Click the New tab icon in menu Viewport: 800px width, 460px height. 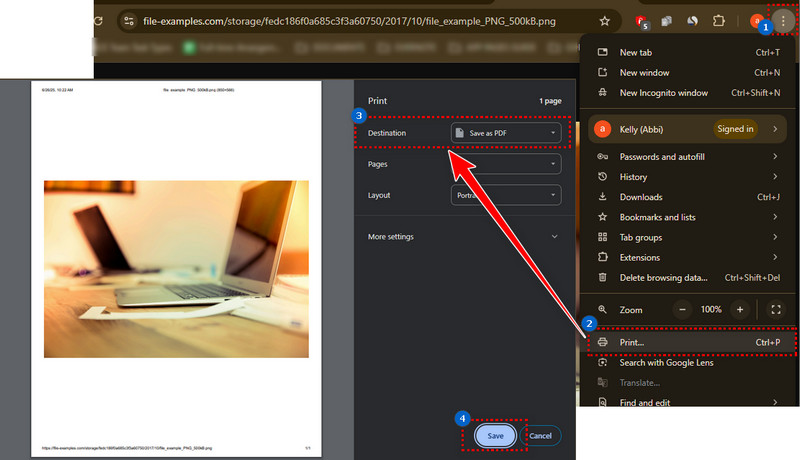pos(603,52)
